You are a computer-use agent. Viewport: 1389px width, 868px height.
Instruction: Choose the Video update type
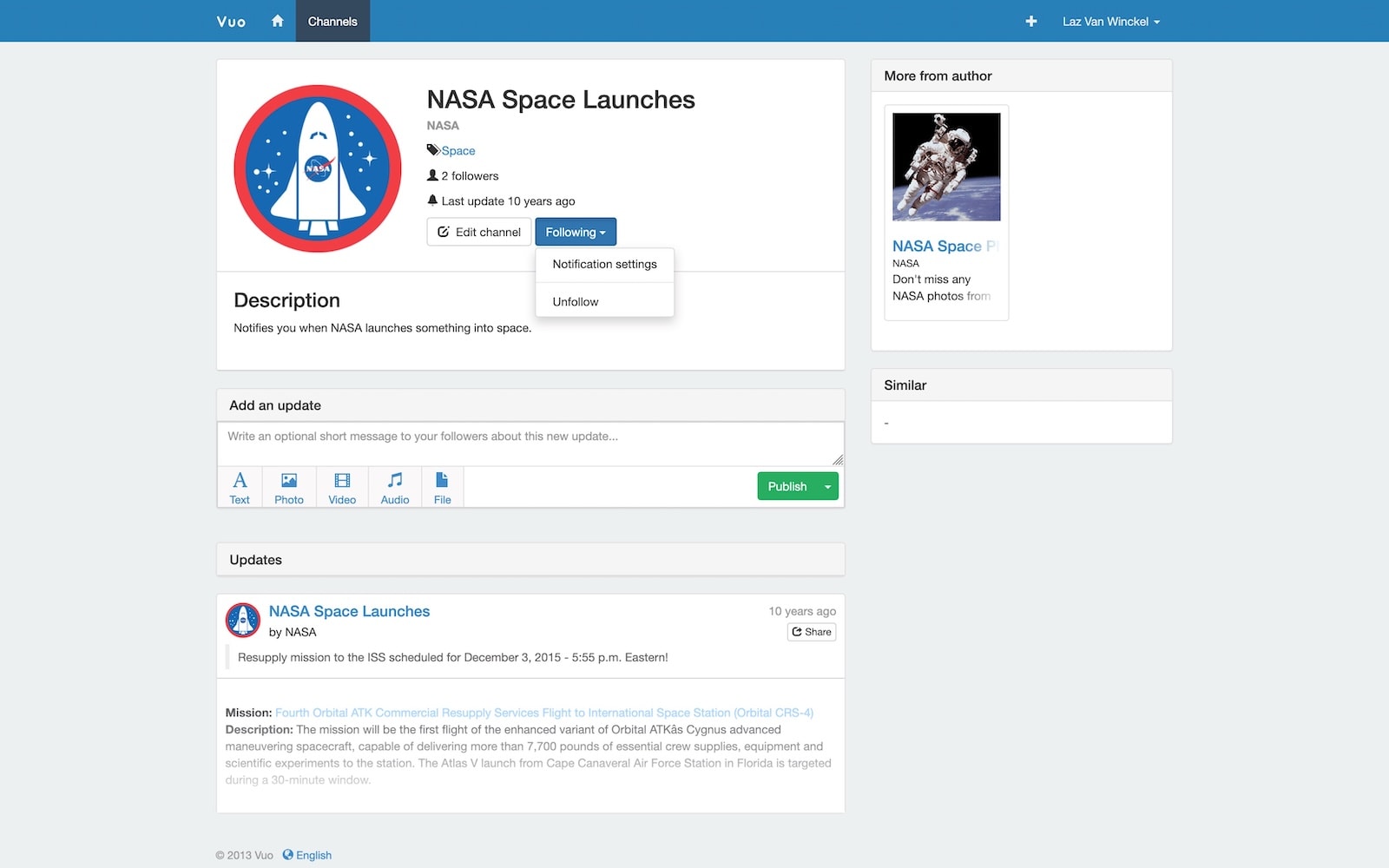(x=342, y=487)
